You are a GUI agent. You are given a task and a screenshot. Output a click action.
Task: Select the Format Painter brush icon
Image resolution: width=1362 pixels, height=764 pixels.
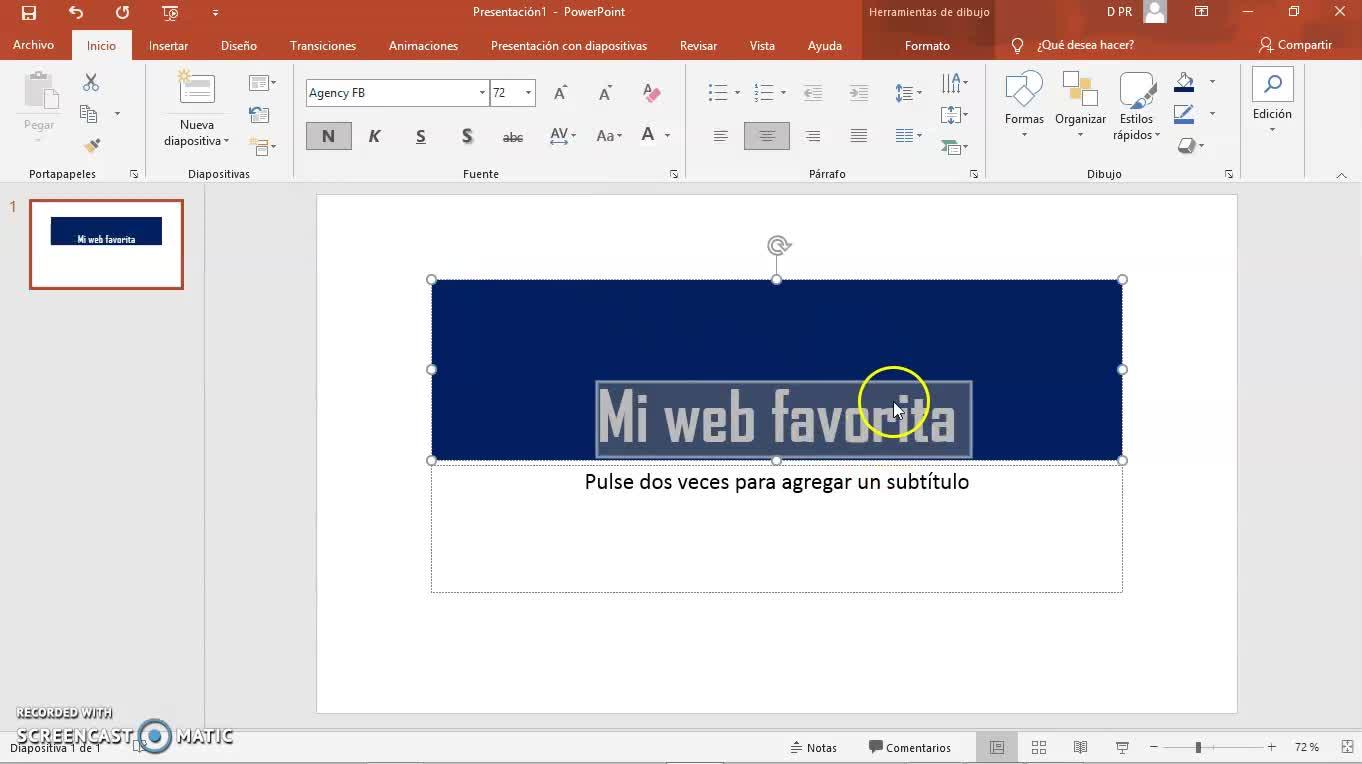pos(92,146)
